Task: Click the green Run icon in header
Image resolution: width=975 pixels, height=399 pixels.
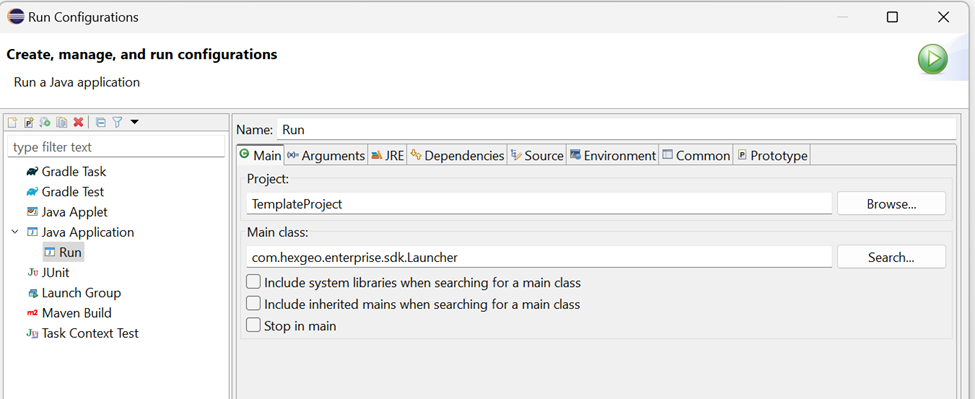Action: [x=933, y=60]
